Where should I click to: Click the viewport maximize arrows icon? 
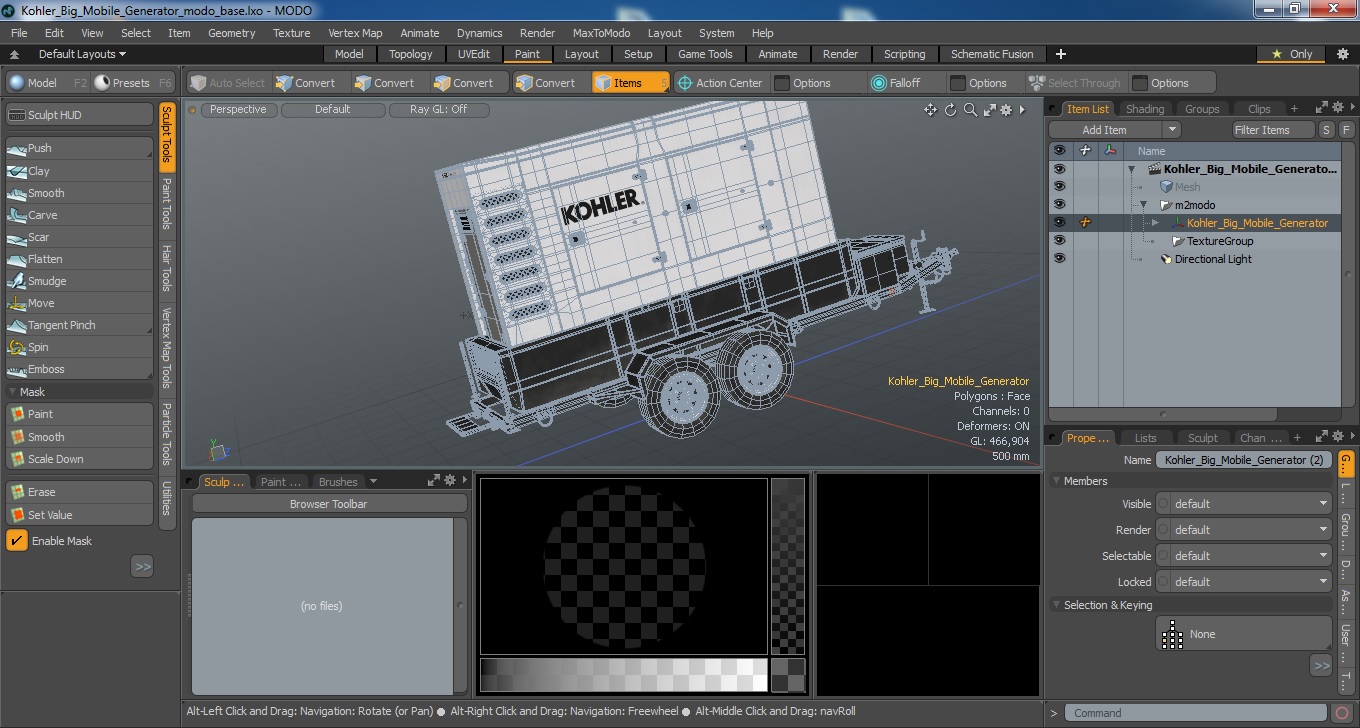click(988, 110)
